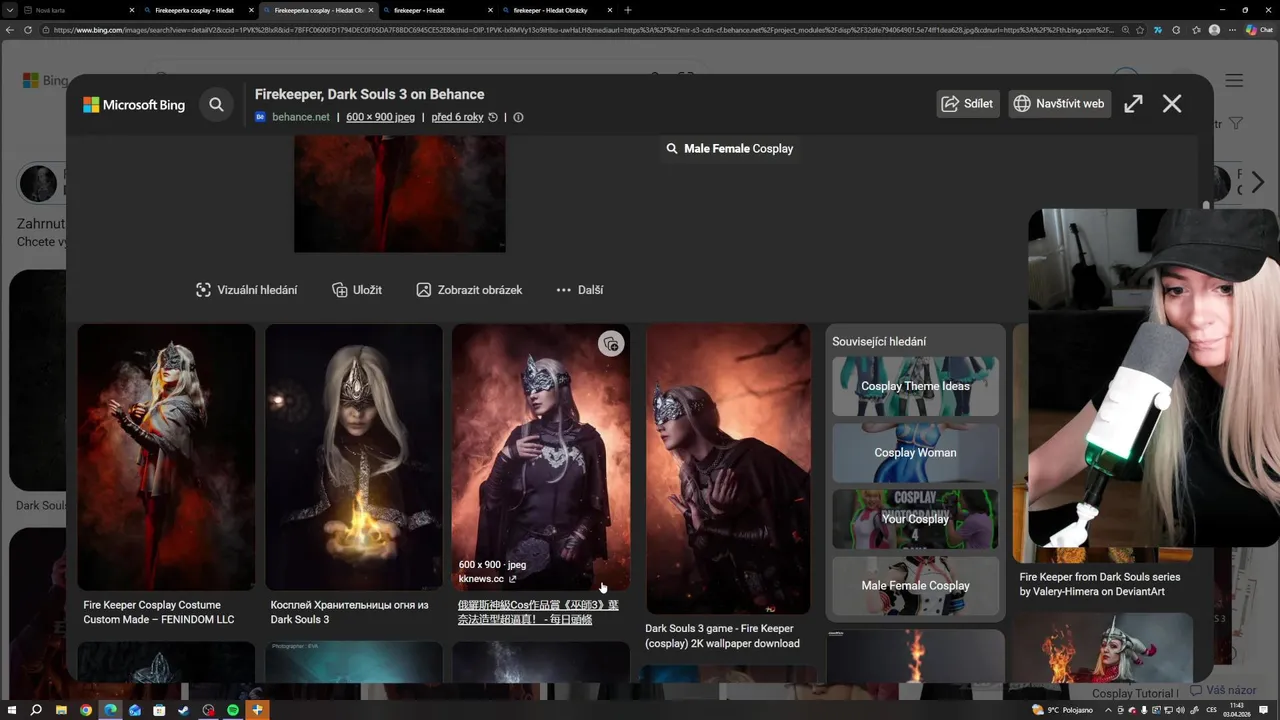Open the tab actions menu at the far left of the tab bar
This screenshot has width=1280, height=720.
click(9, 10)
